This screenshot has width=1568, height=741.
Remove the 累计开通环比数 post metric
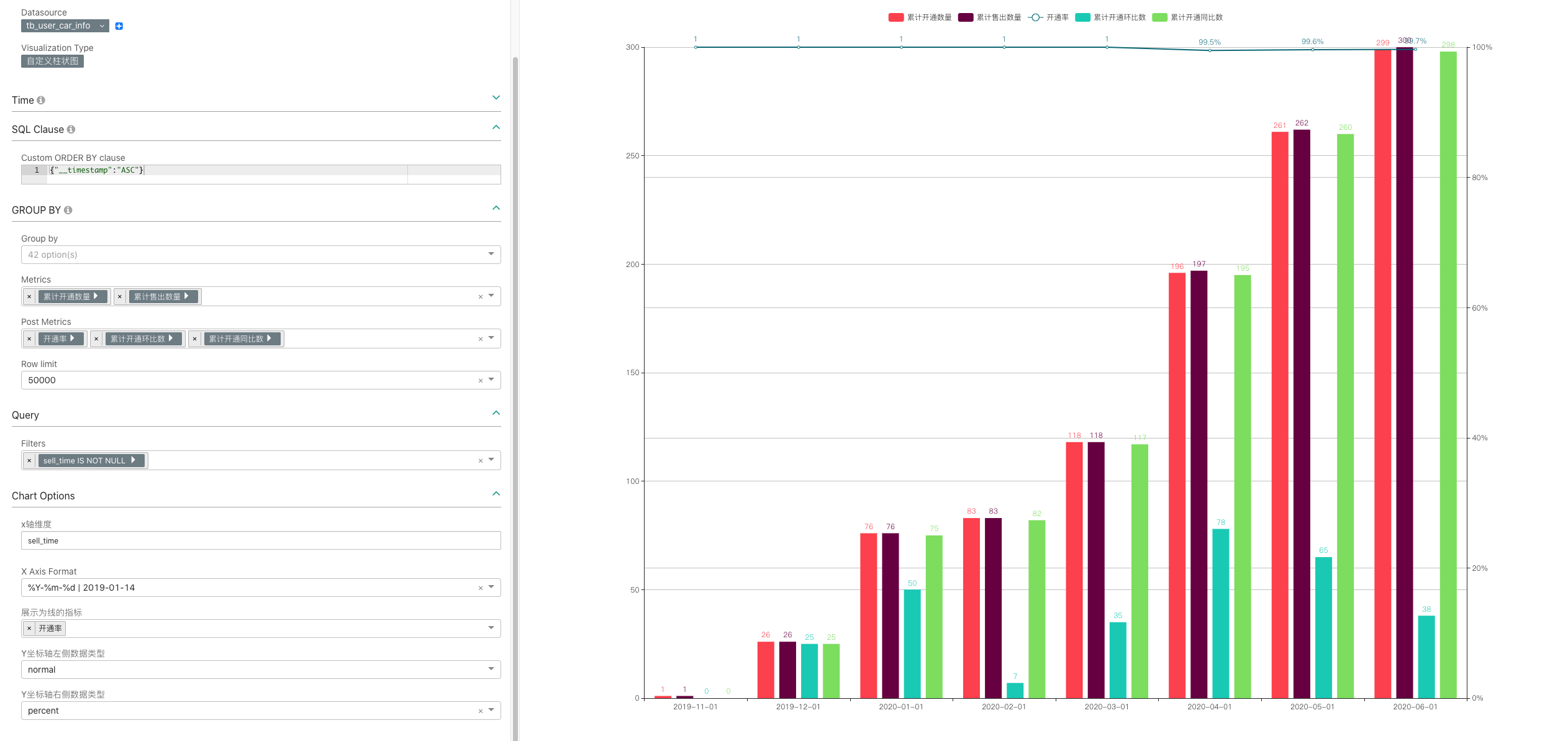tap(96, 339)
